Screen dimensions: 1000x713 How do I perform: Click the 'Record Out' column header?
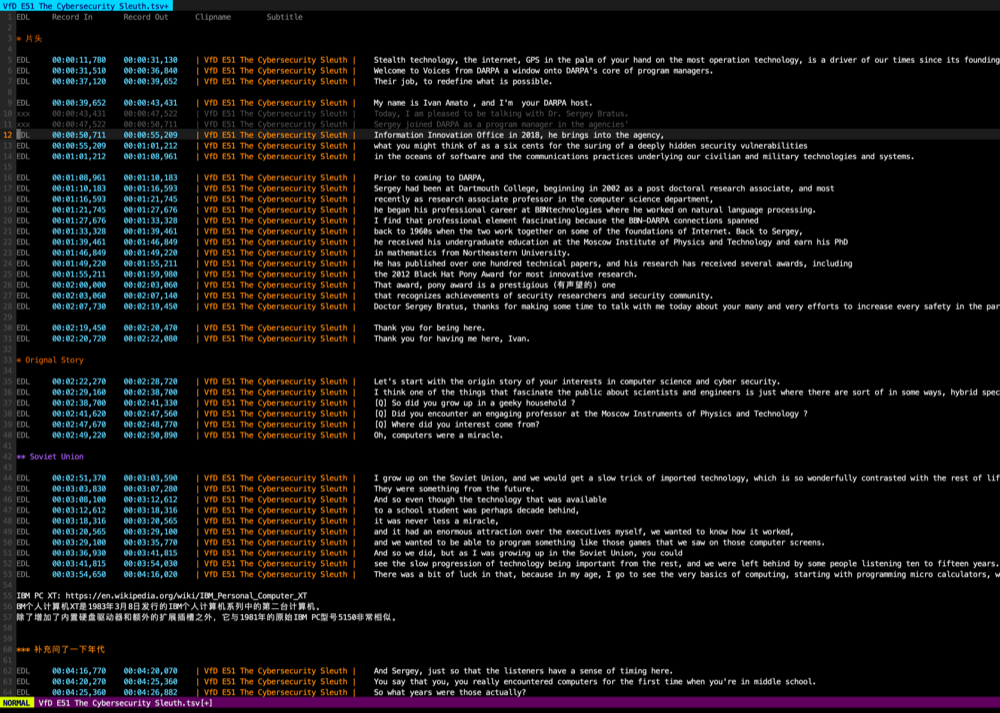point(146,17)
